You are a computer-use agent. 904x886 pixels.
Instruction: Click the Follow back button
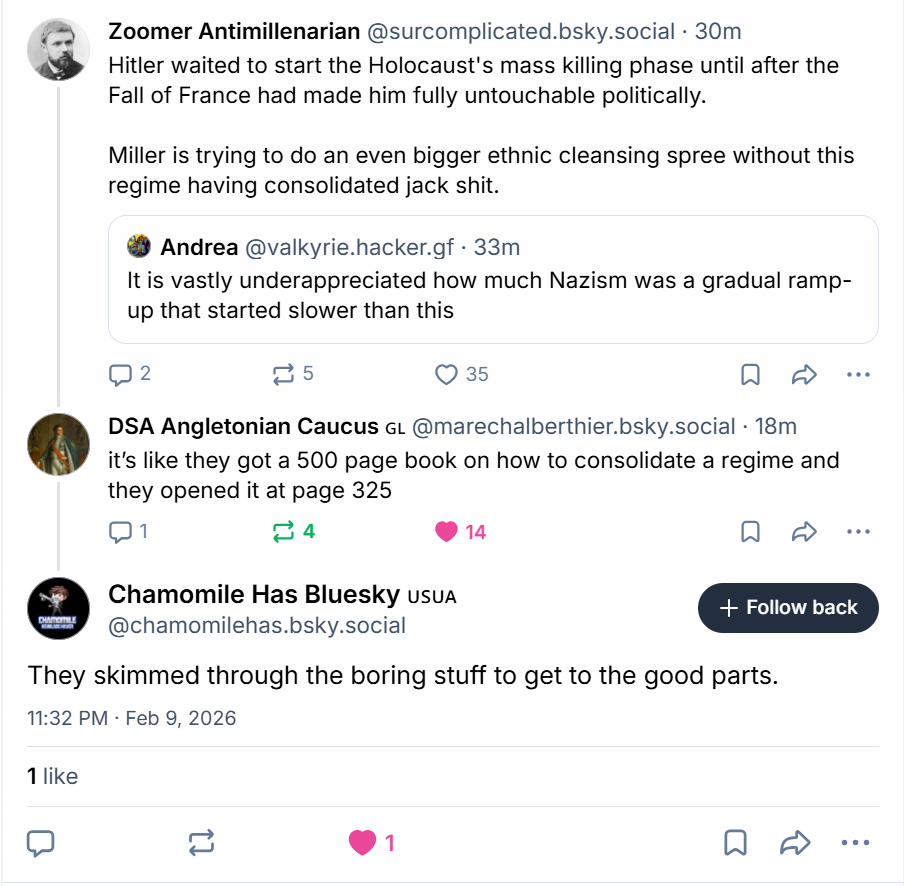coord(788,608)
